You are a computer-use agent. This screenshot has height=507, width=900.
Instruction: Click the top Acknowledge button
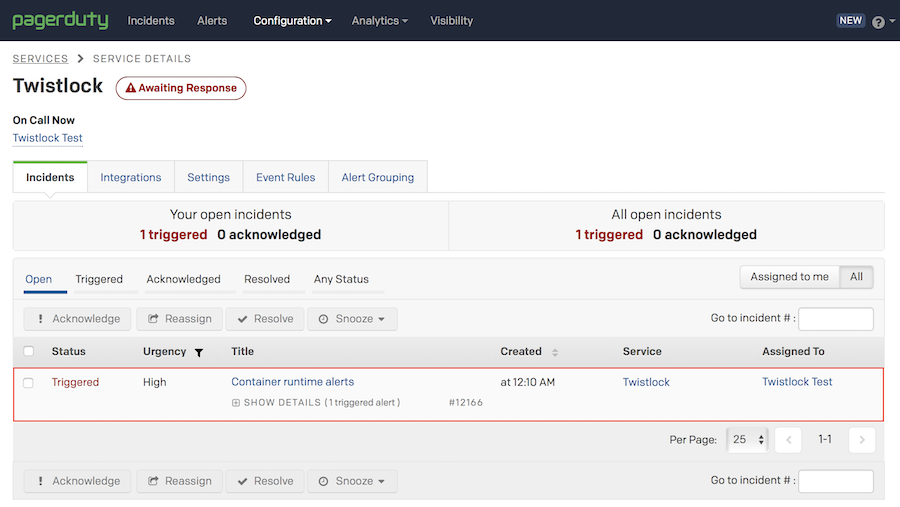click(77, 319)
